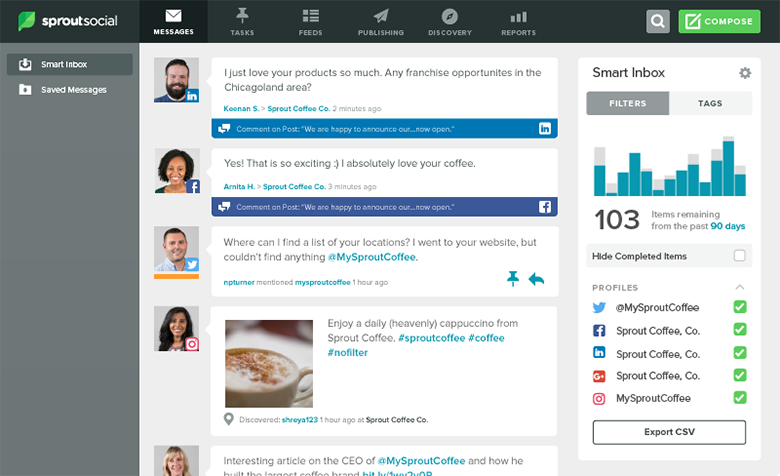
Task: Open Saved Messages in sidebar
Action: click(70, 90)
